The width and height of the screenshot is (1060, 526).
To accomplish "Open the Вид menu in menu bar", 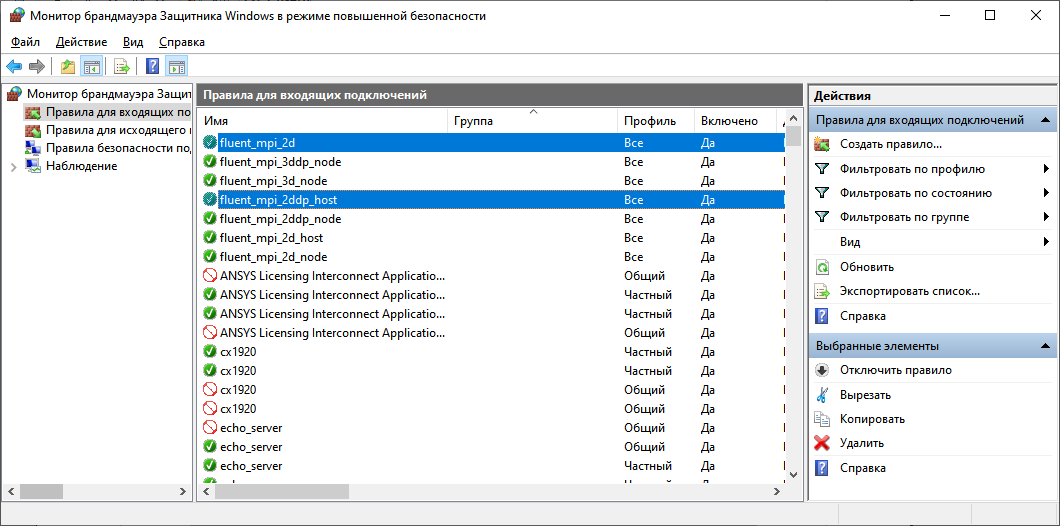I will [133, 42].
